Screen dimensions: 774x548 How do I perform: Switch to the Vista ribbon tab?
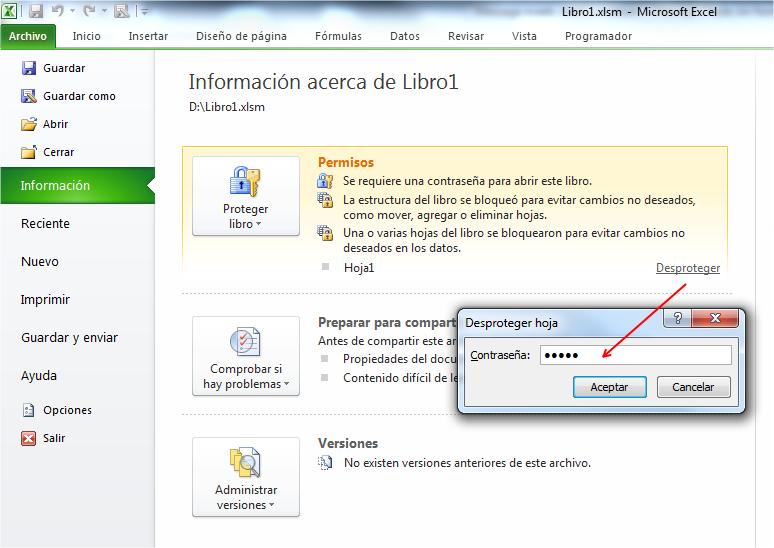524,36
